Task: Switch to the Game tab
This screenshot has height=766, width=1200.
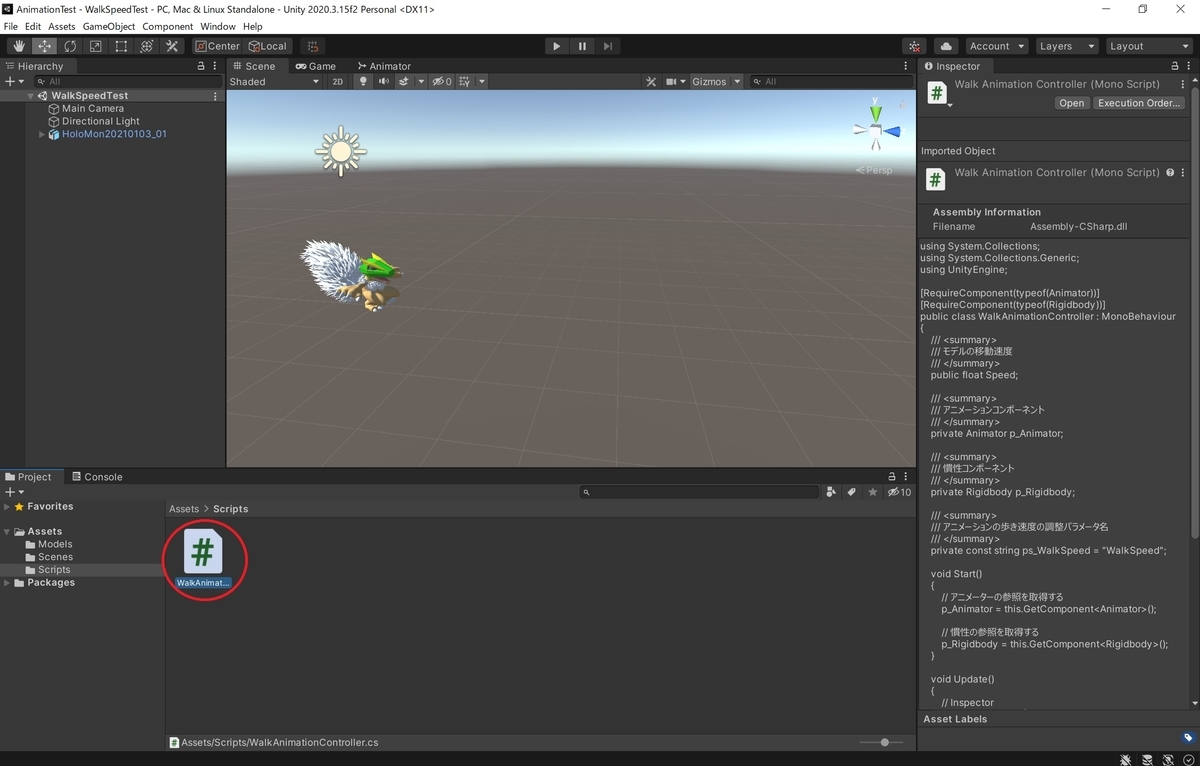Action: [x=315, y=66]
